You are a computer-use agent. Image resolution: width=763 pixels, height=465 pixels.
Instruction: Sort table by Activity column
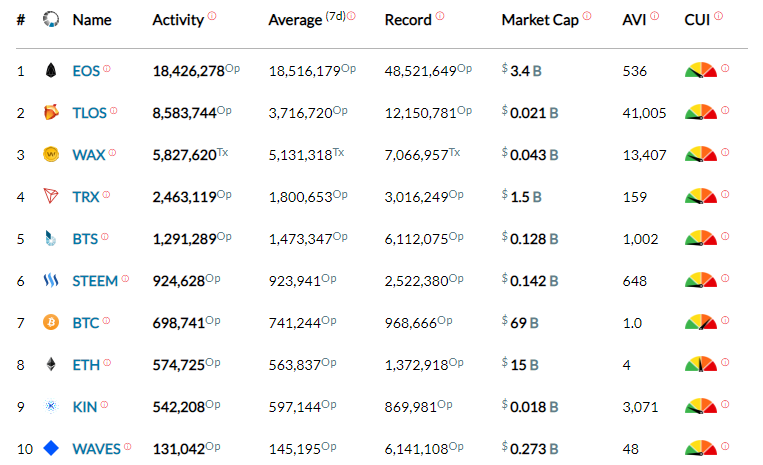pos(178,20)
